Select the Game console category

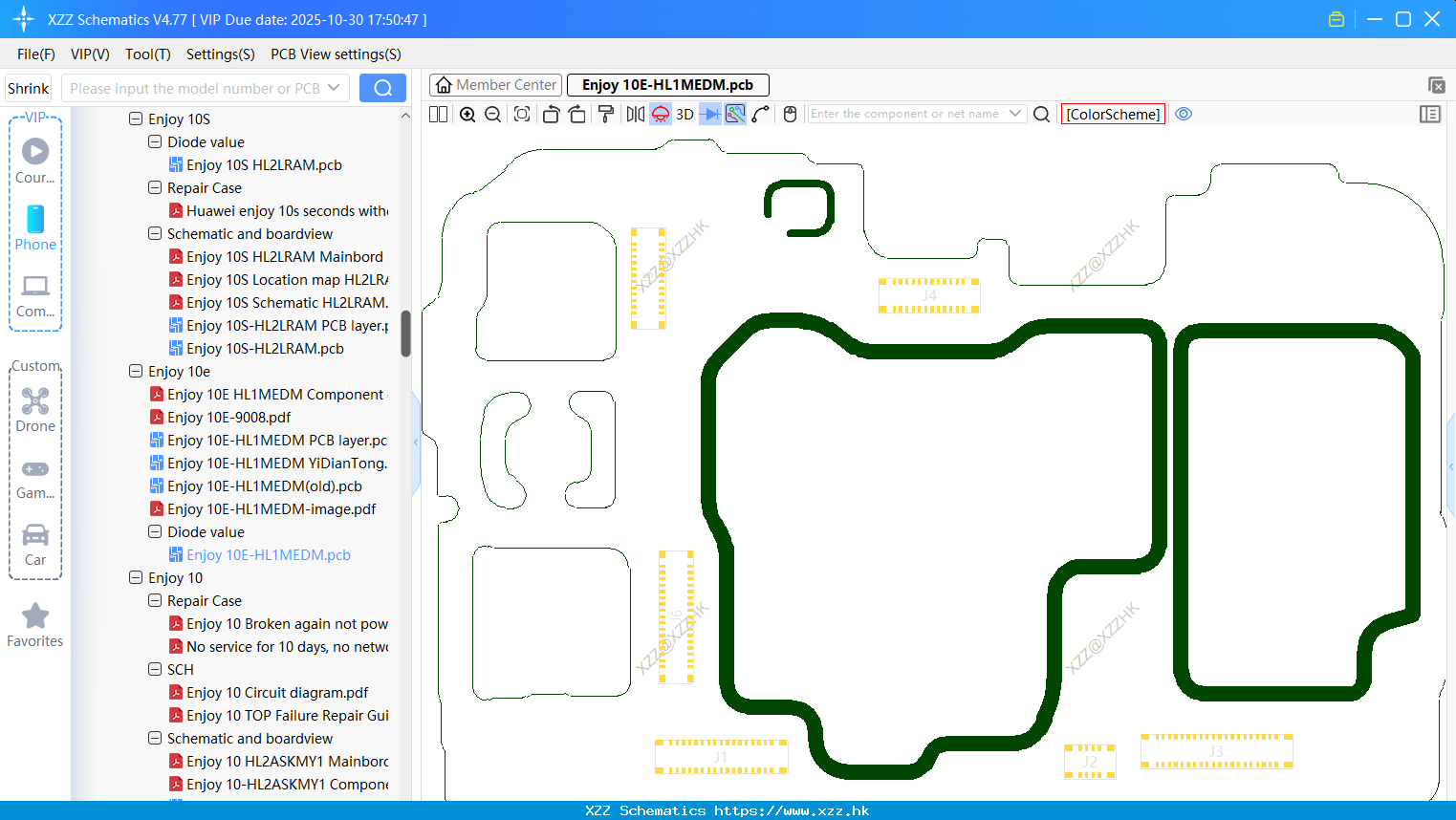click(x=35, y=478)
